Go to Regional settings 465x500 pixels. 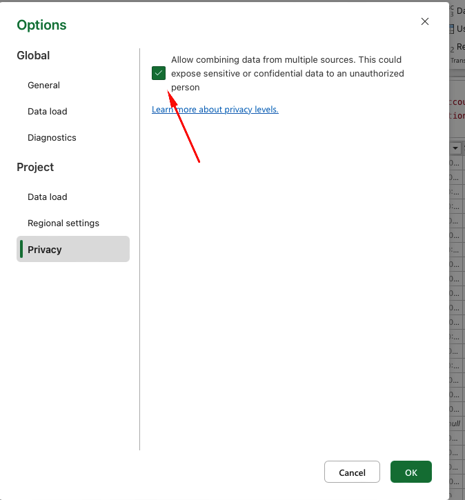(x=63, y=223)
